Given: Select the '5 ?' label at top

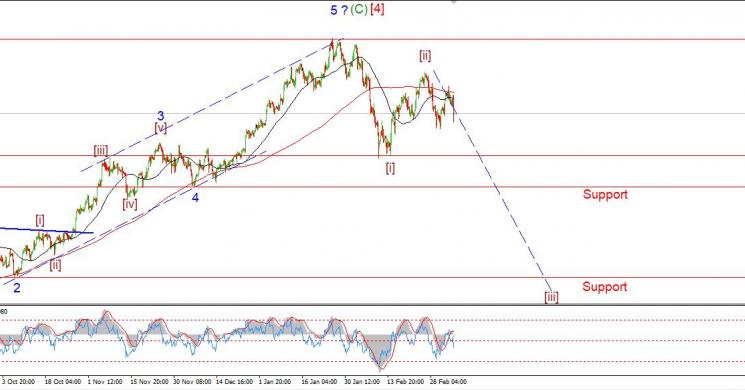Looking at the screenshot, I should tap(339, 10).
